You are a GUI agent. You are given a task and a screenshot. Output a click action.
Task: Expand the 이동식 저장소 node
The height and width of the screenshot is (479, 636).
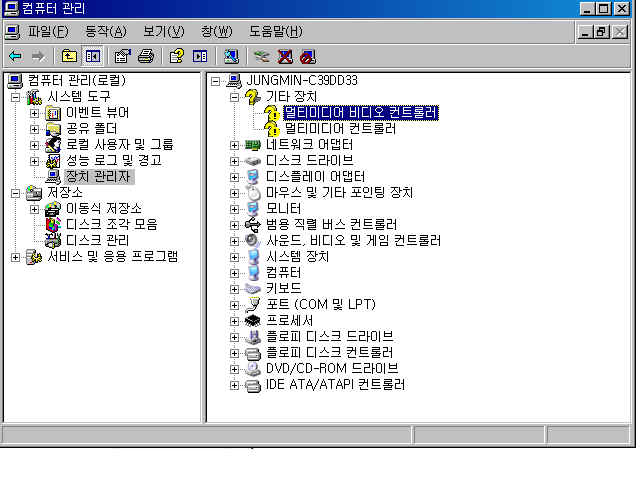(x=34, y=209)
